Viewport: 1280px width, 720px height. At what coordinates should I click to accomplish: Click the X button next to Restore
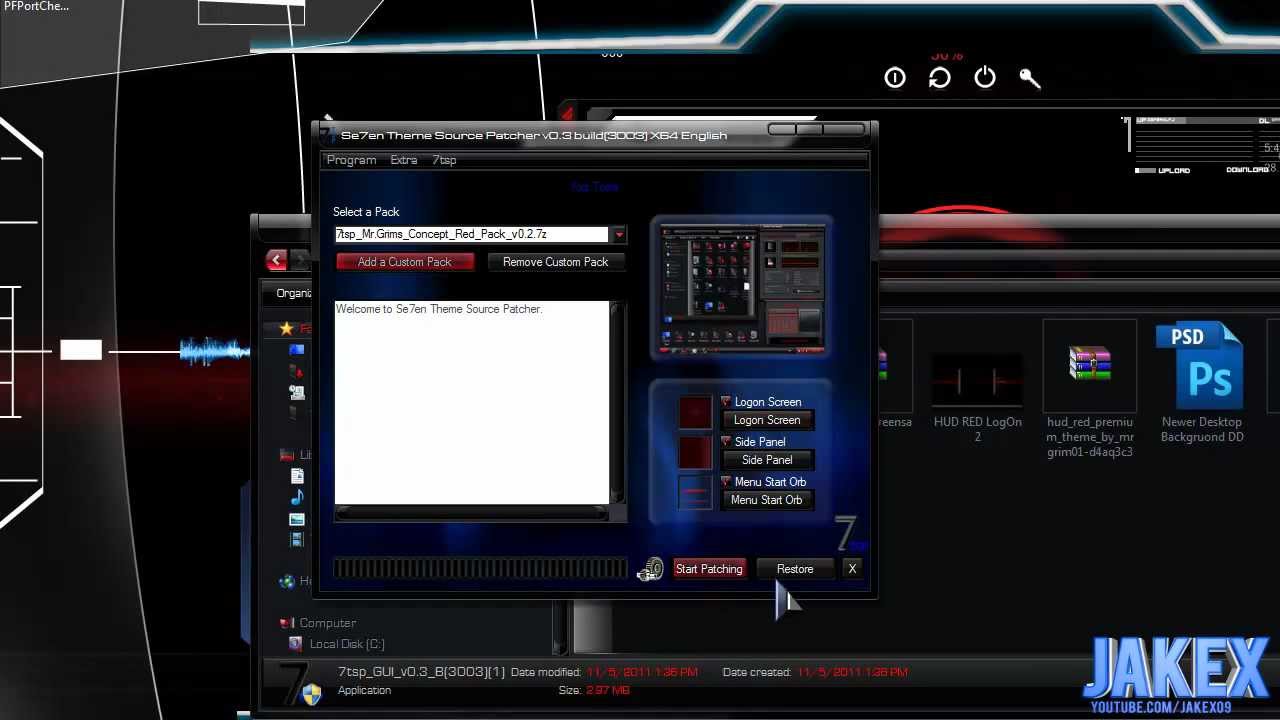click(852, 570)
